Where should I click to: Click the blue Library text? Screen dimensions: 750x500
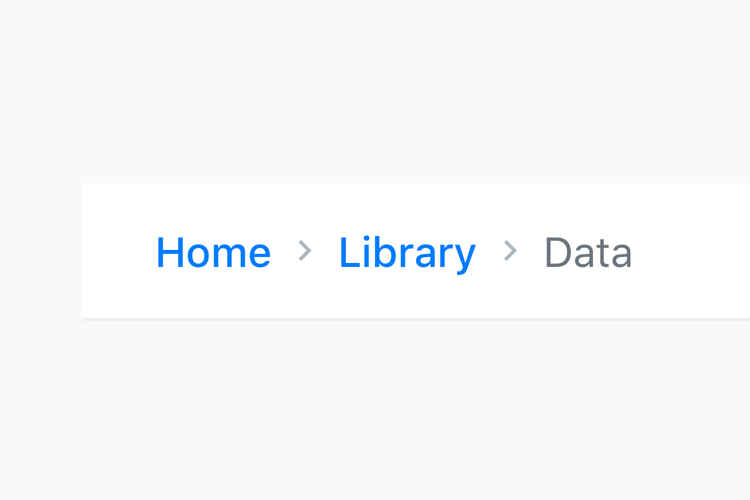pyautogui.click(x=407, y=253)
